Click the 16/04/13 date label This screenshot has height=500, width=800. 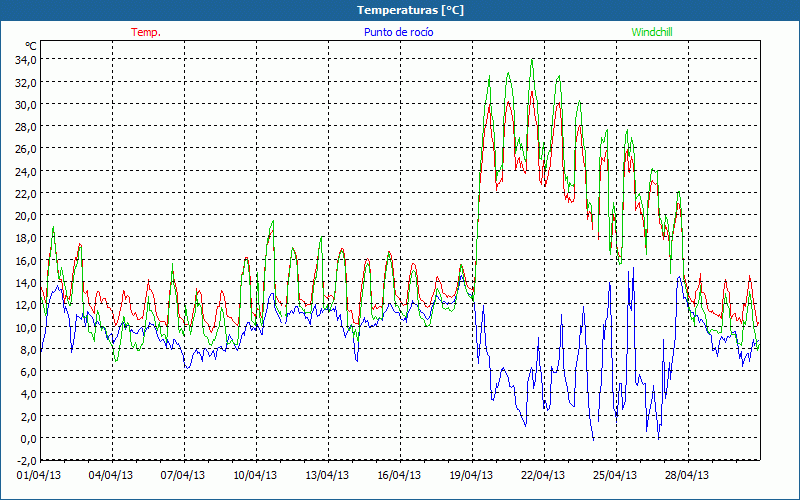(399, 476)
